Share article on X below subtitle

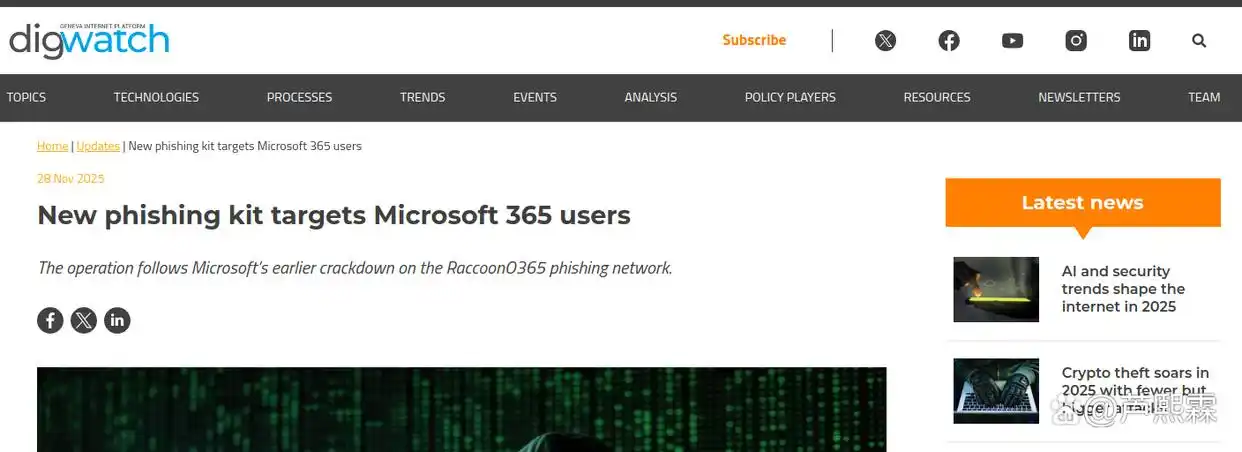[x=84, y=320]
